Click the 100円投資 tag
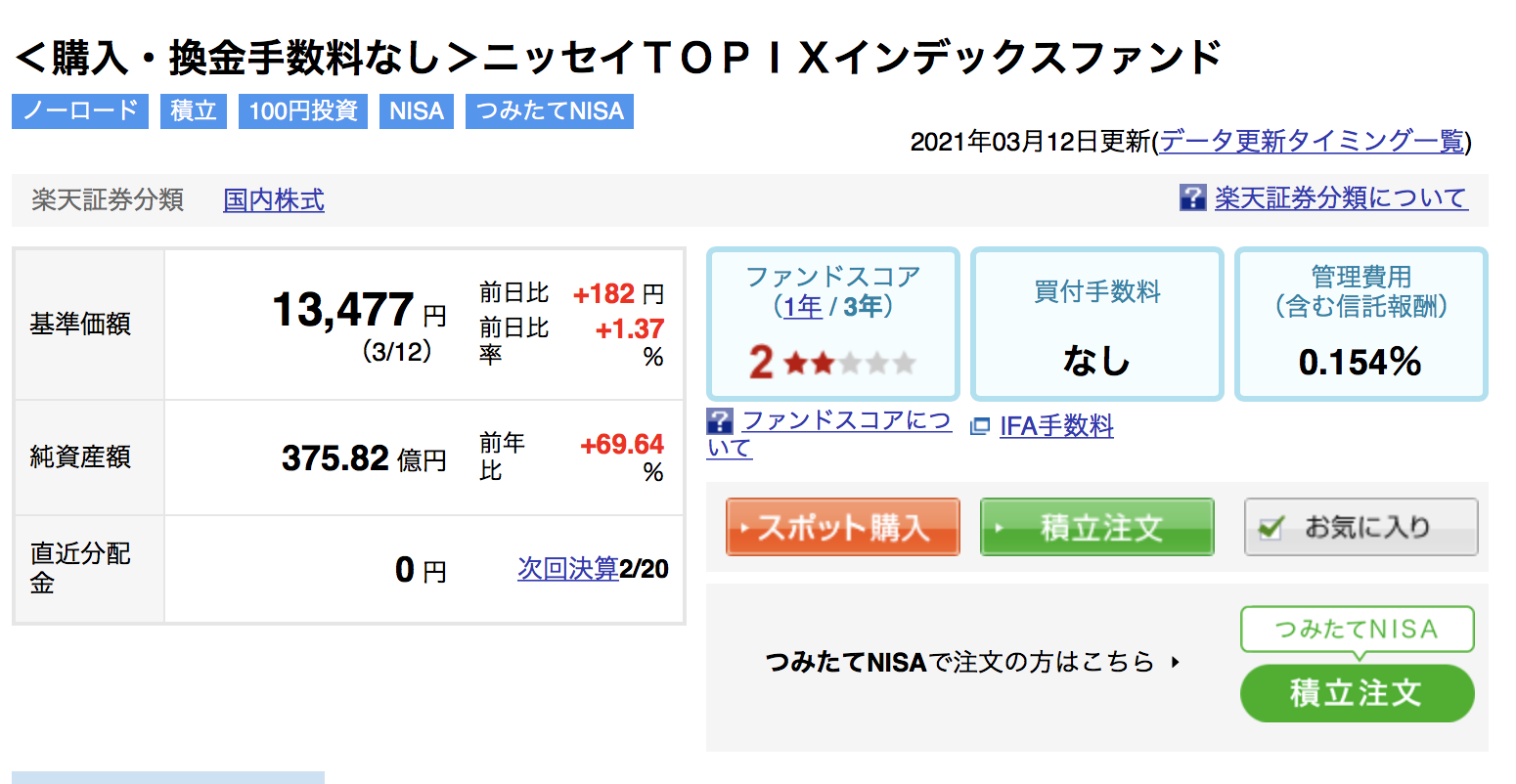 click(303, 110)
